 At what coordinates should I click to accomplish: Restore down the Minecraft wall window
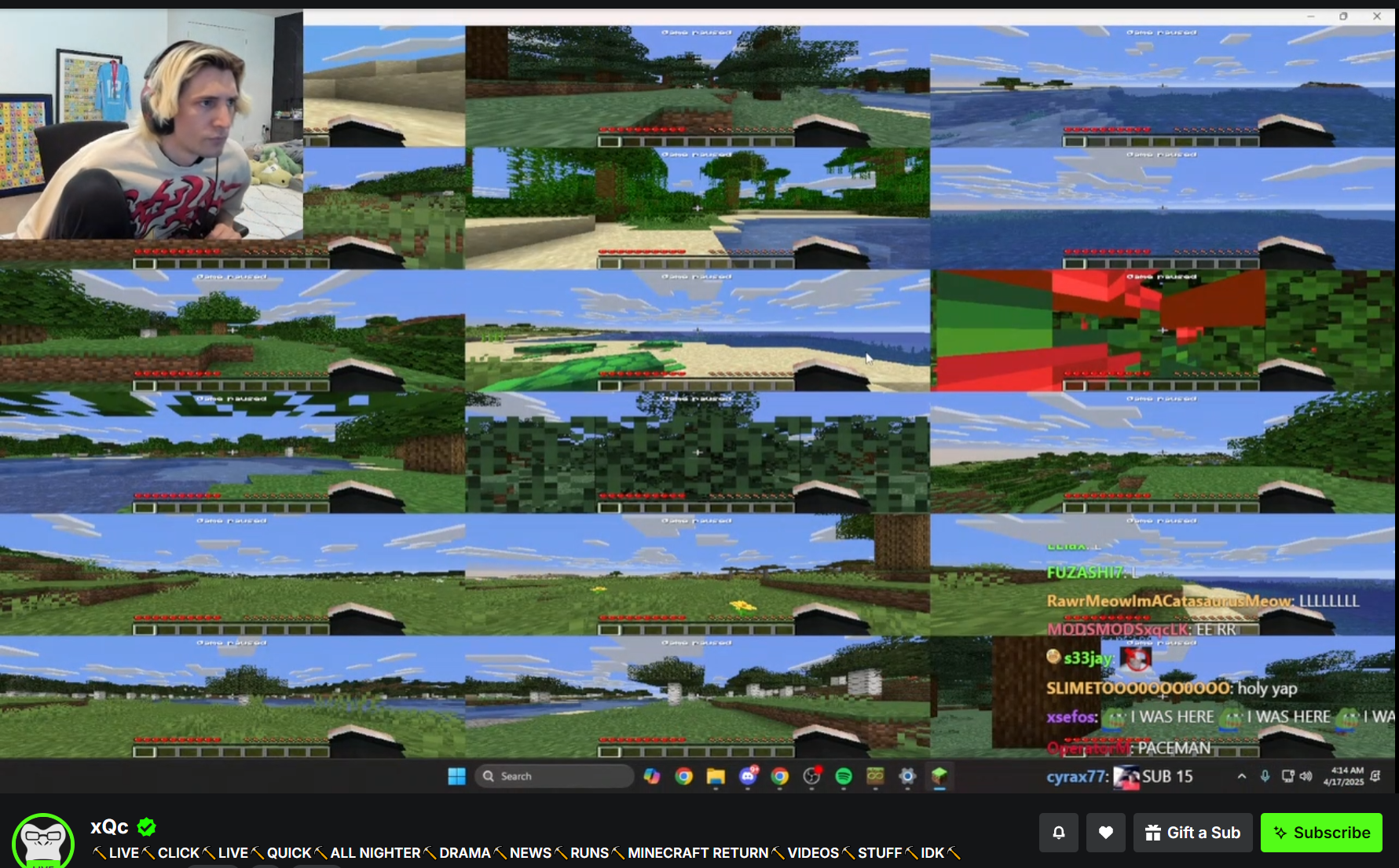coord(1344,16)
